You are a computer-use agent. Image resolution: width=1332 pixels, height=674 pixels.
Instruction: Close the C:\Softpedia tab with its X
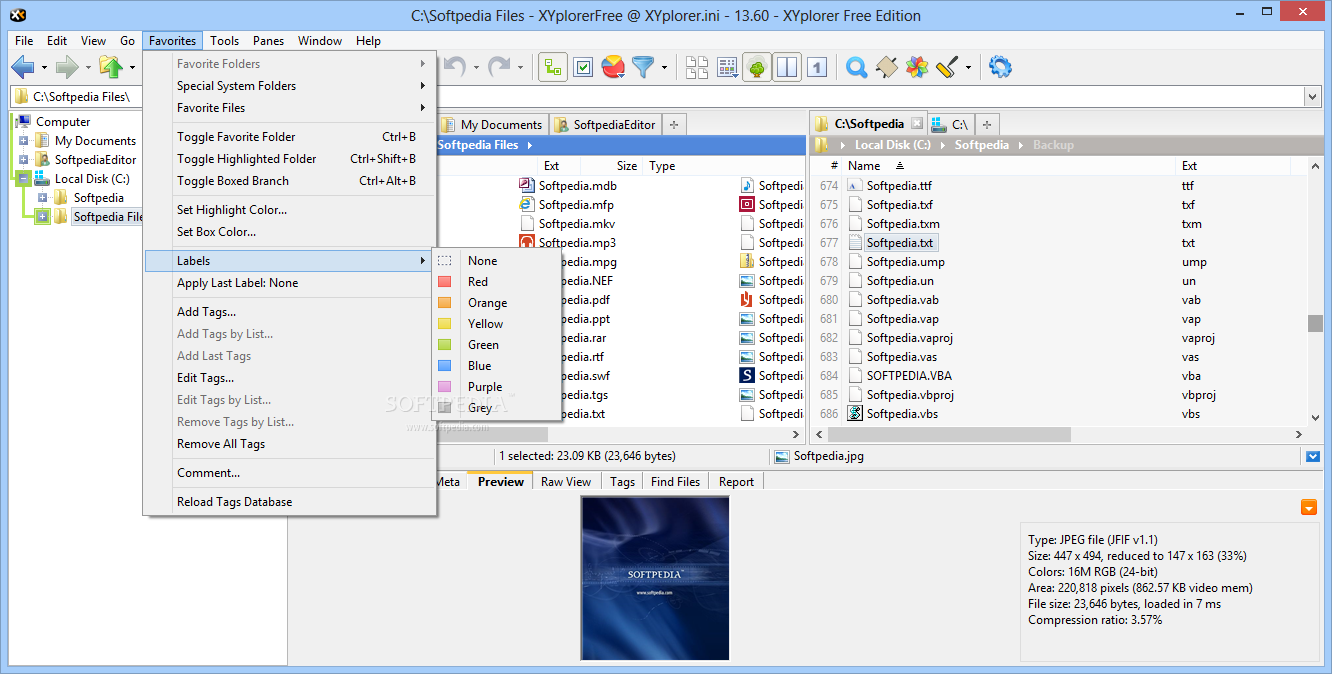[916, 124]
